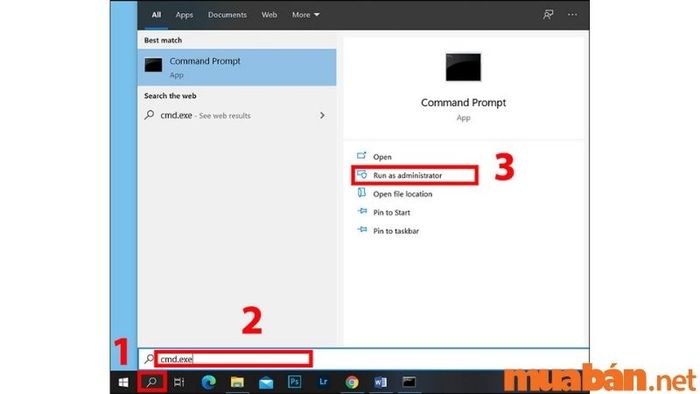
Task: Launch Photoshop from the taskbar
Action: pyautogui.click(x=294, y=382)
